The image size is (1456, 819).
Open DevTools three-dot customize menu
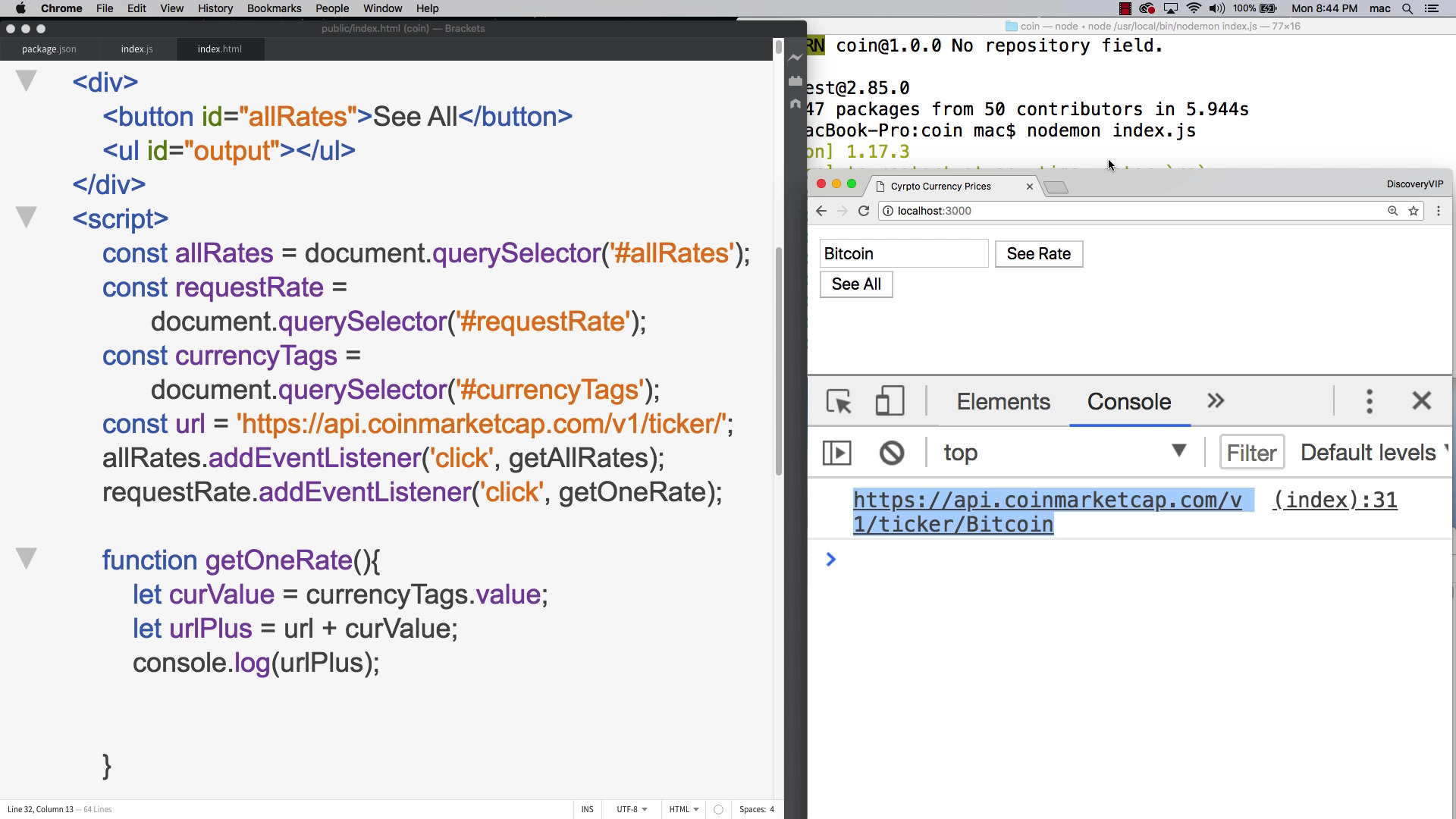1370,401
